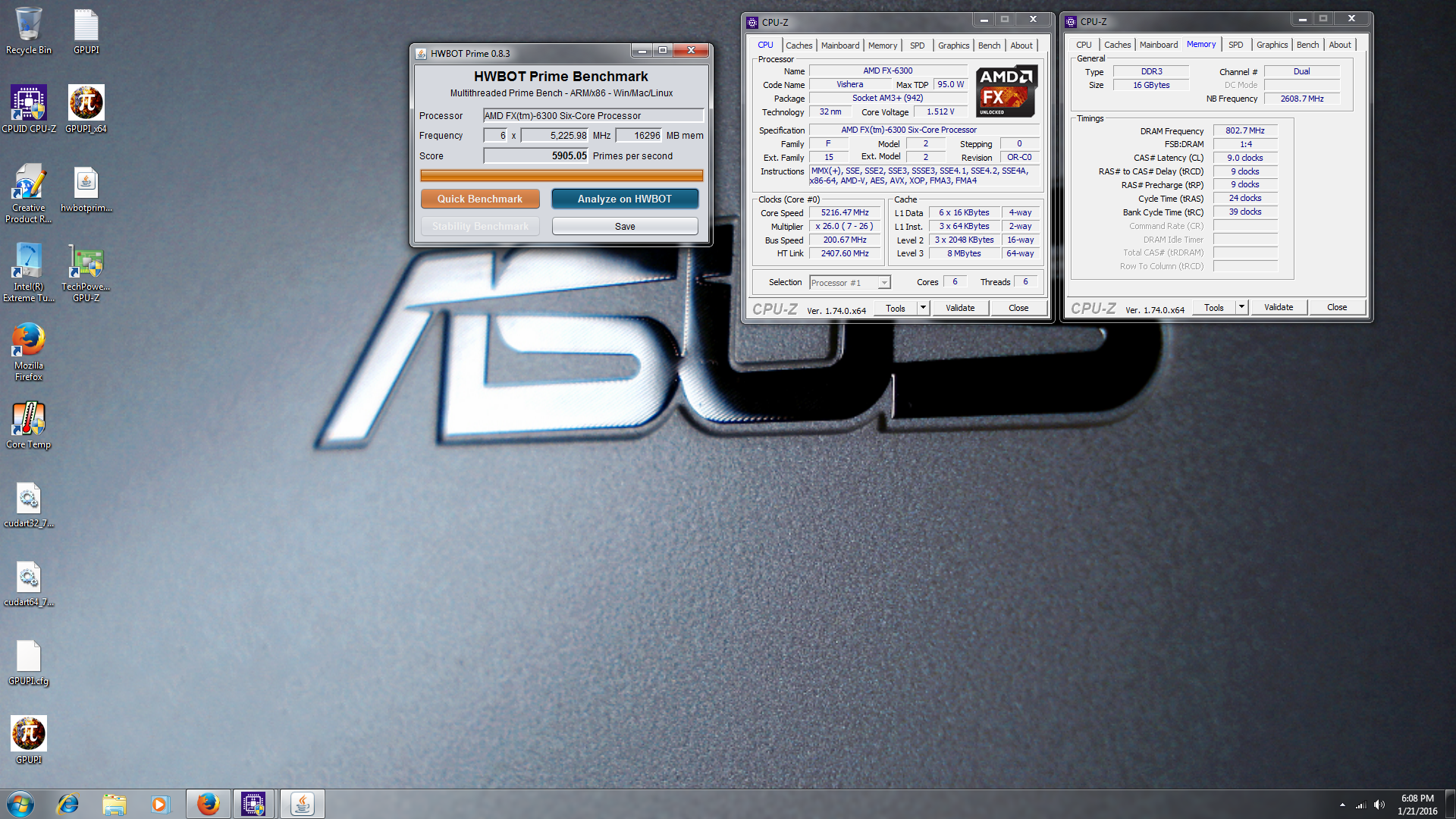The width and height of the screenshot is (1456, 819).
Task: Click the network signal tray icon
Action: 1361,805
